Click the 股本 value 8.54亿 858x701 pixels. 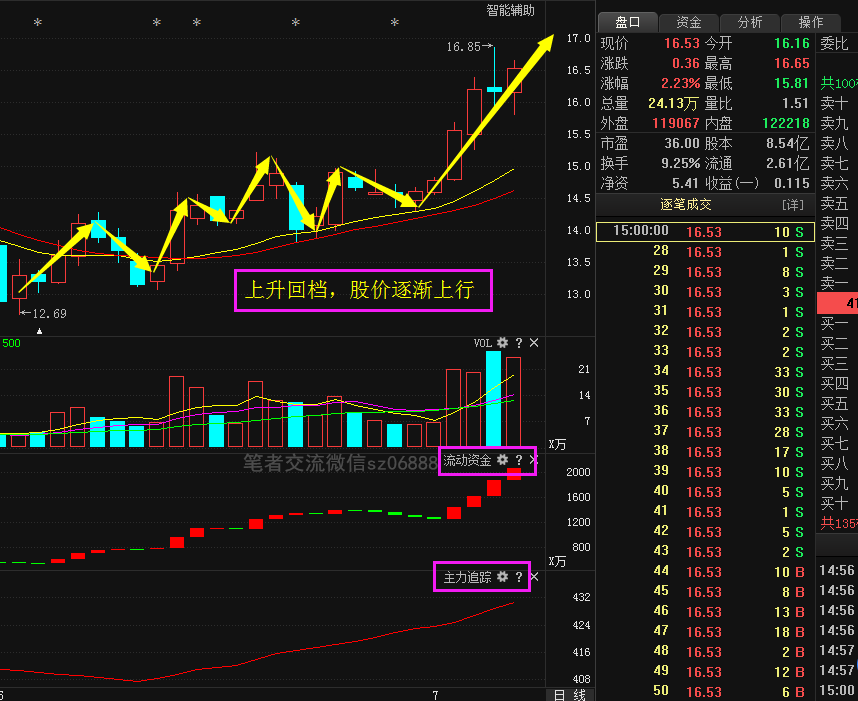788,143
